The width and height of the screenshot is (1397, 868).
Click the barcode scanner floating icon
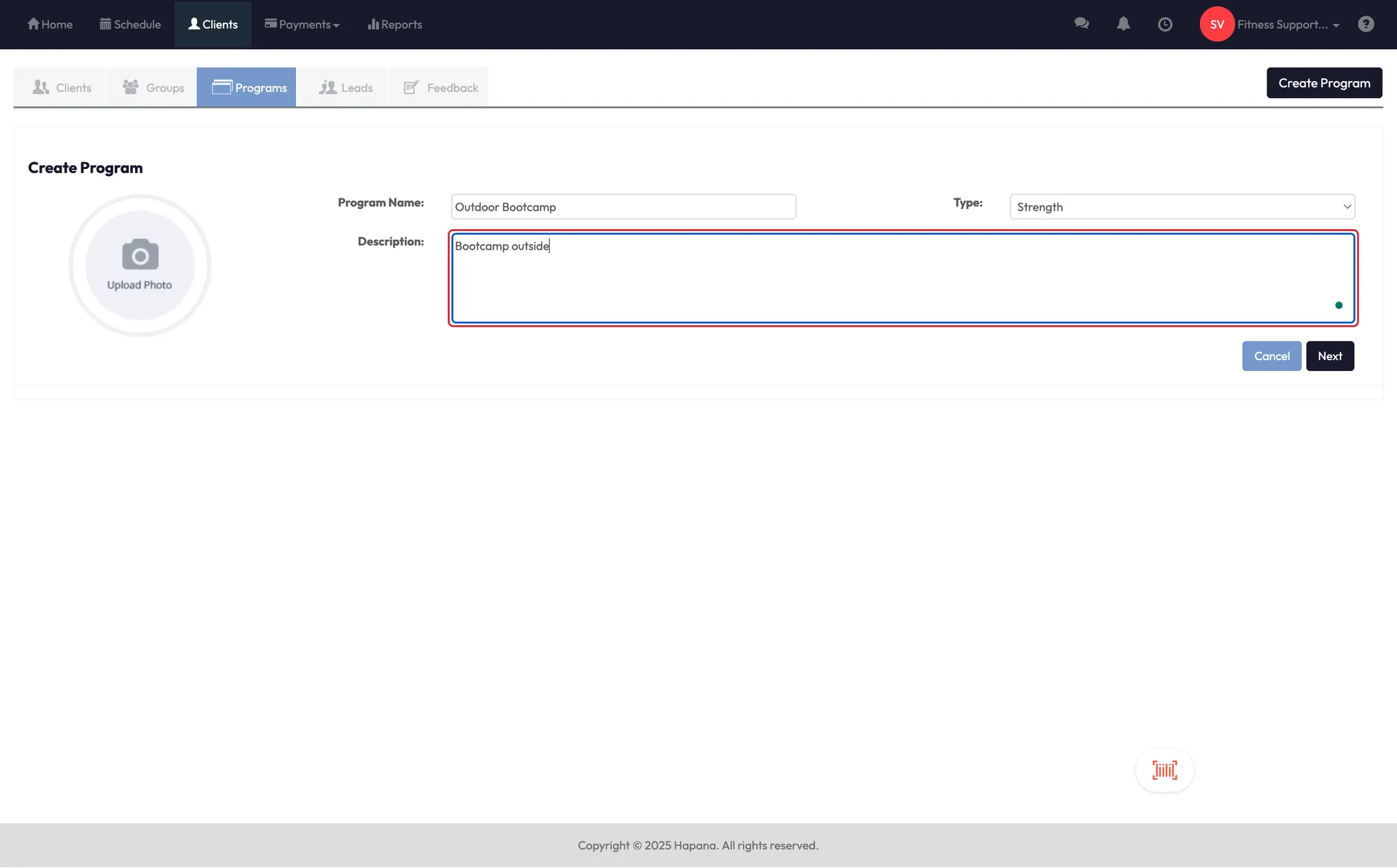pyautogui.click(x=1164, y=770)
